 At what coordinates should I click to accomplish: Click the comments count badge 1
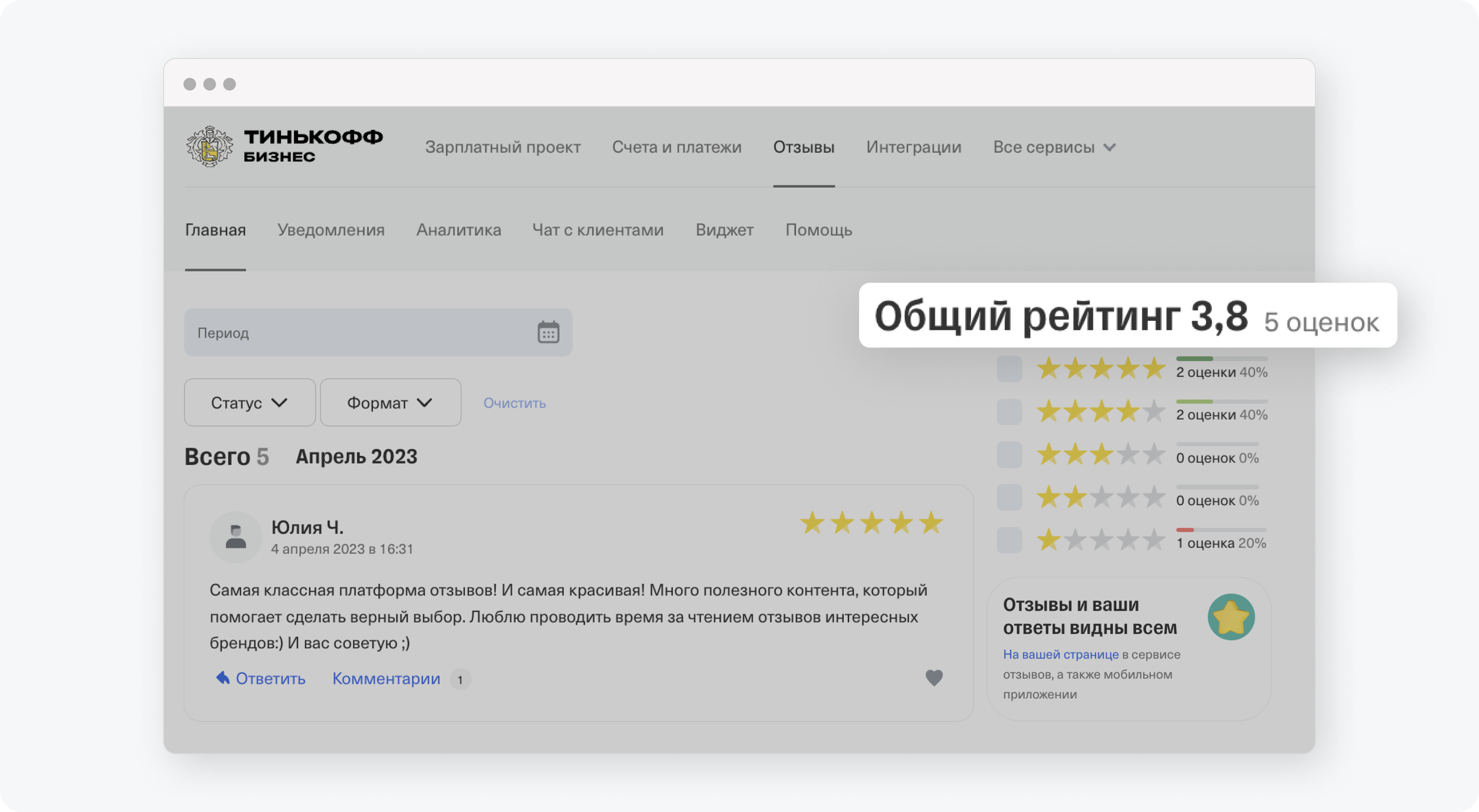pos(460,679)
